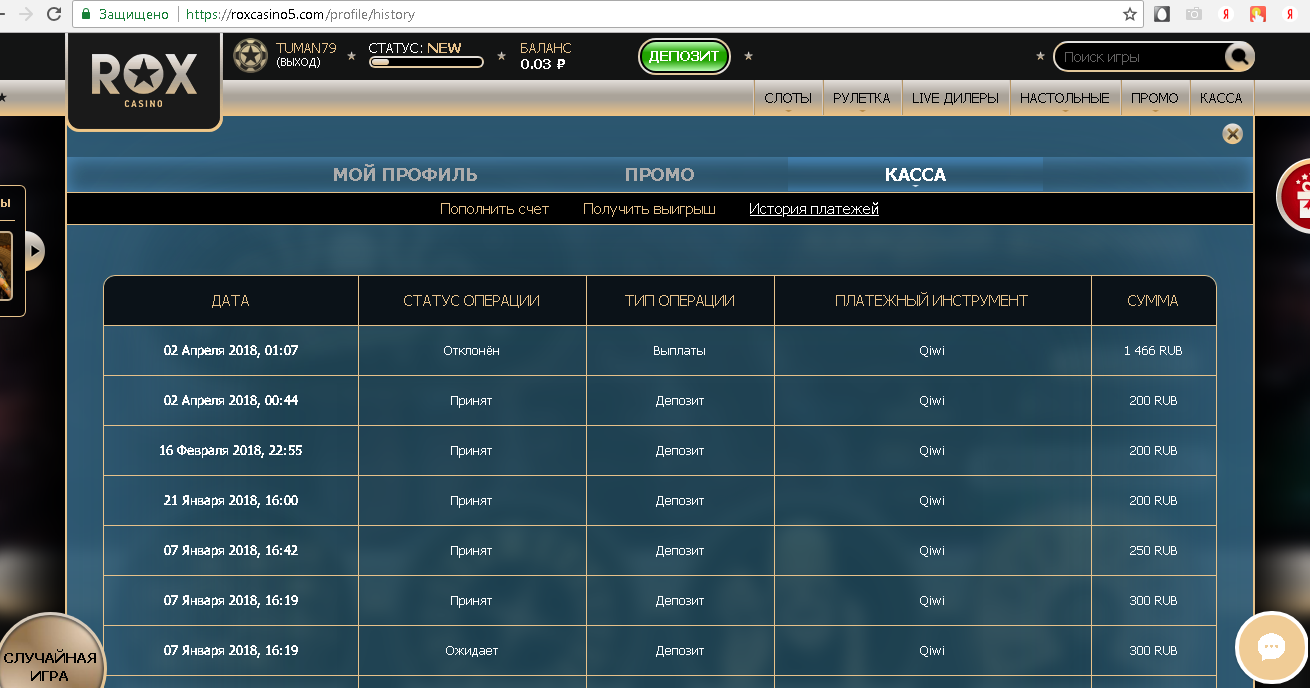The width and height of the screenshot is (1310, 688).
Task: Click the ROX Casino logo
Action: point(144,80)
